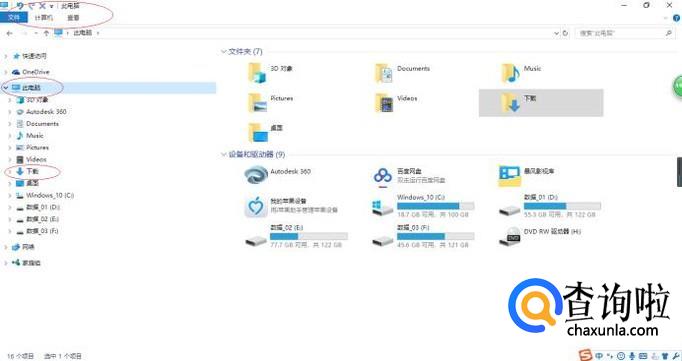682x361 pixels.
Task: Open the address bar history dropdown
Action: 556,33
